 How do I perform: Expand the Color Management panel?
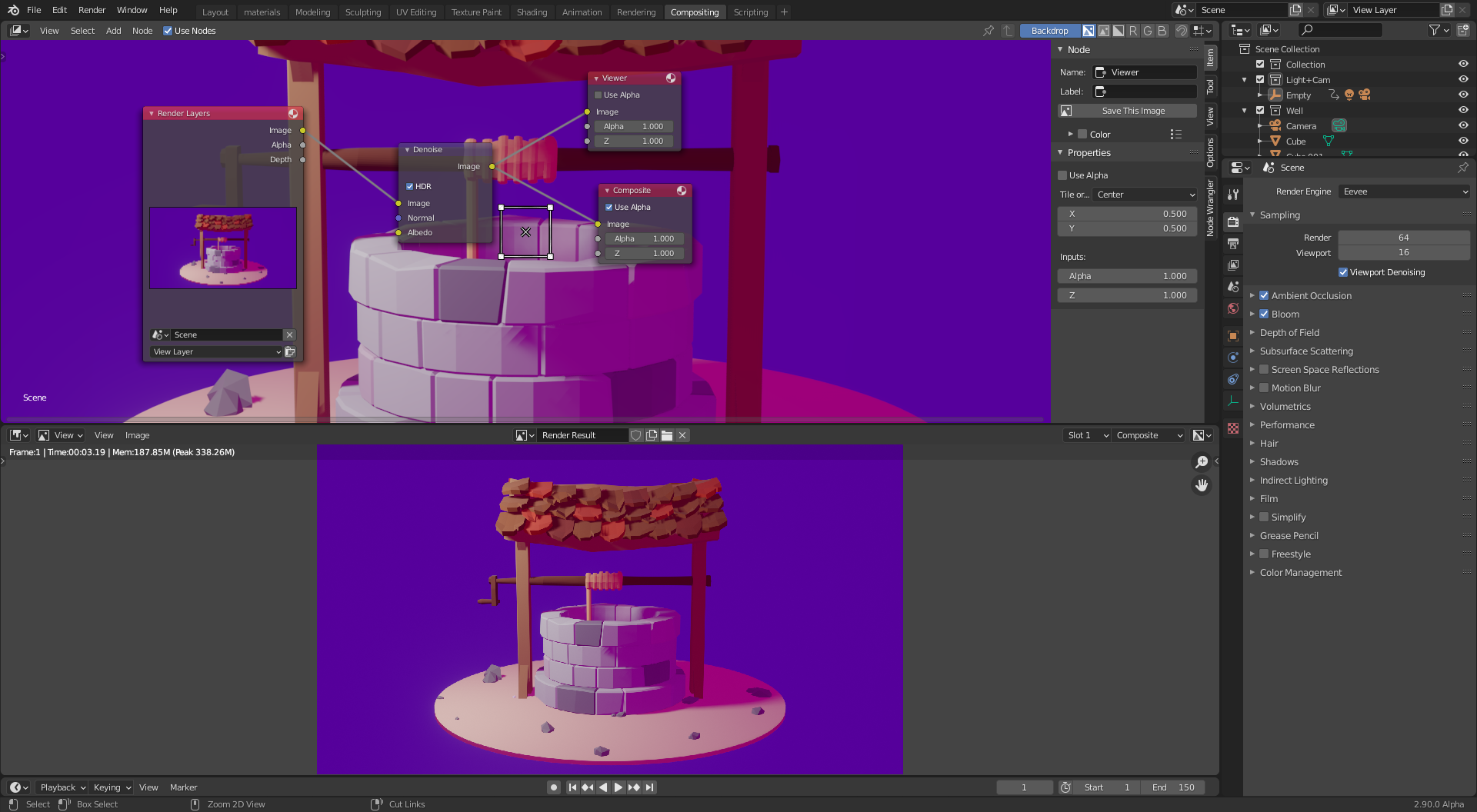point(1300,572)
